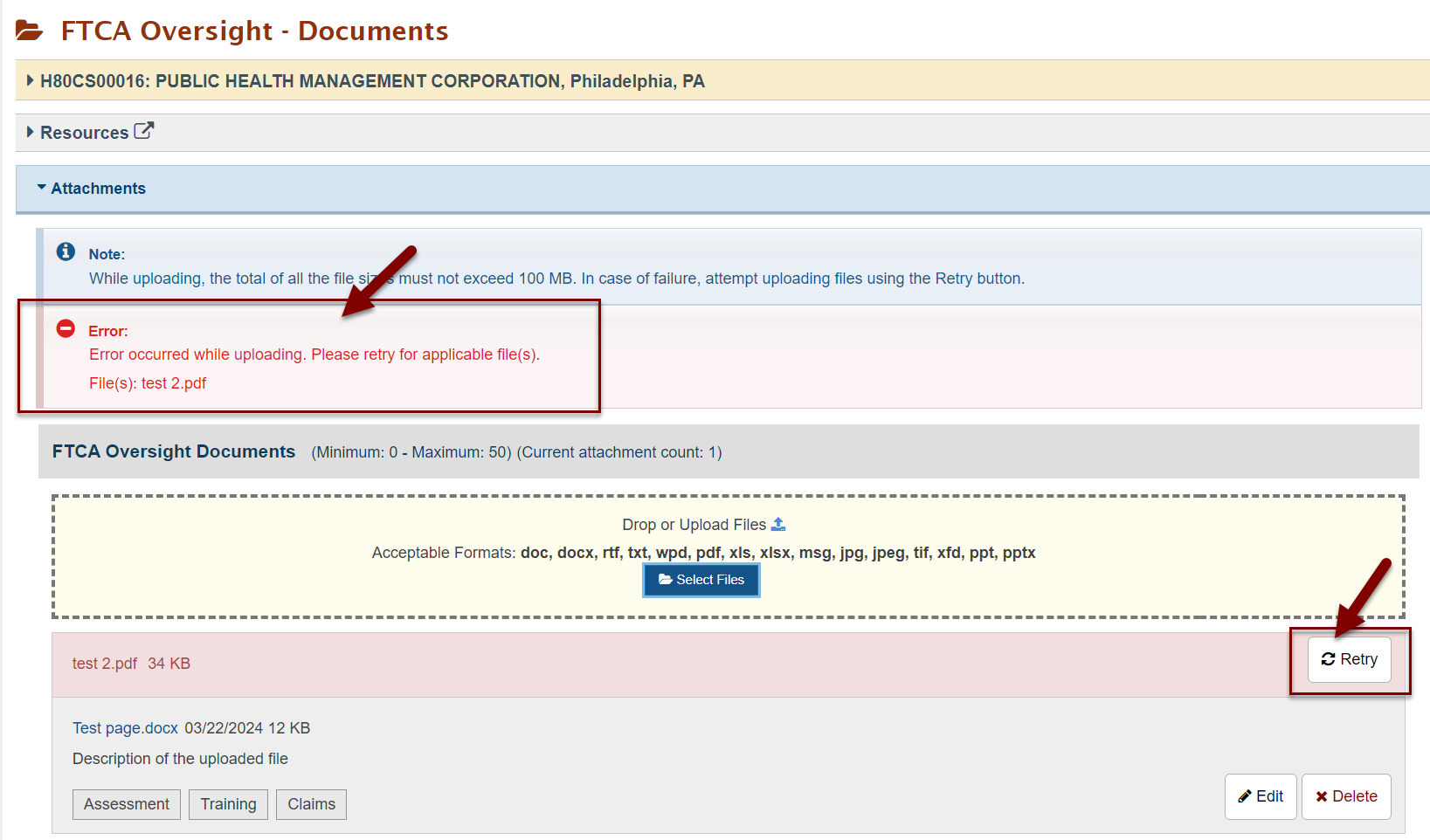Viewport: 1430px width, 840px height.
Task: Expand the Resources section
Action: click(722, 133)
